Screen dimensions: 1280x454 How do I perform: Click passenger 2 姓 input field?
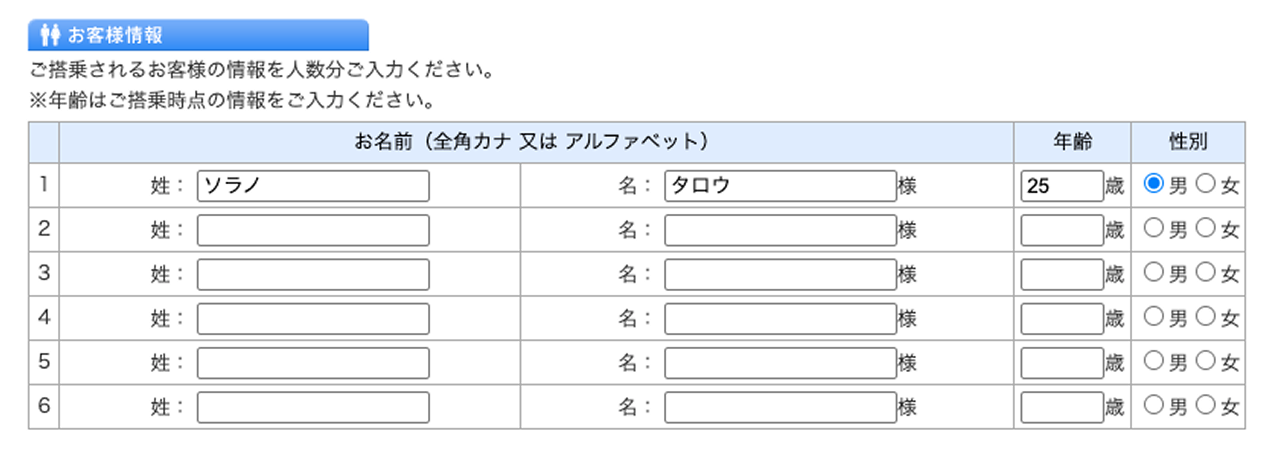click(x=313, y=230)
